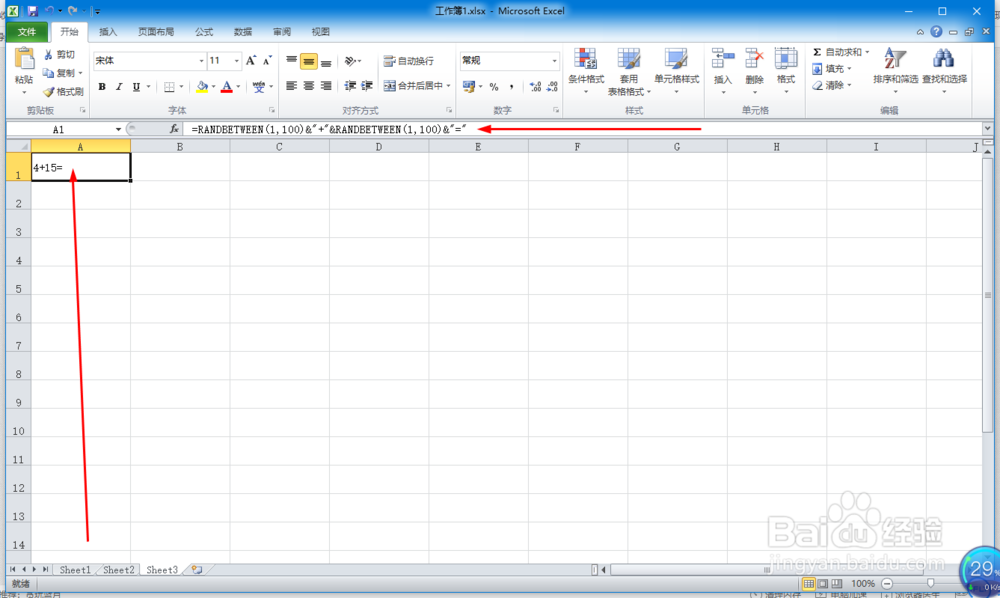Apply yellow fill color bucket
Viewport: 1000px width, 598px height.
(x=202, y=87)
